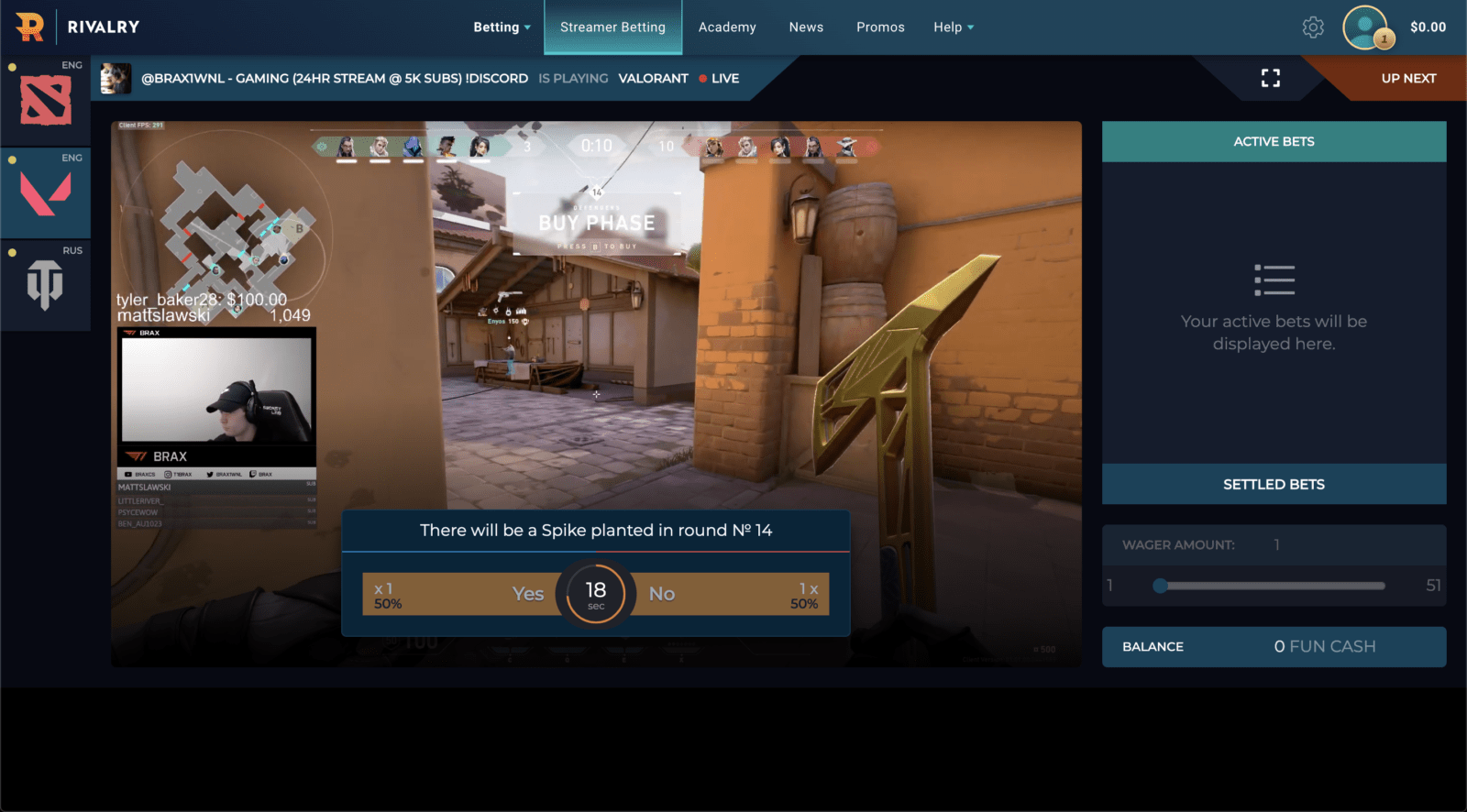Toggle fullscreen stream view

1270,78
